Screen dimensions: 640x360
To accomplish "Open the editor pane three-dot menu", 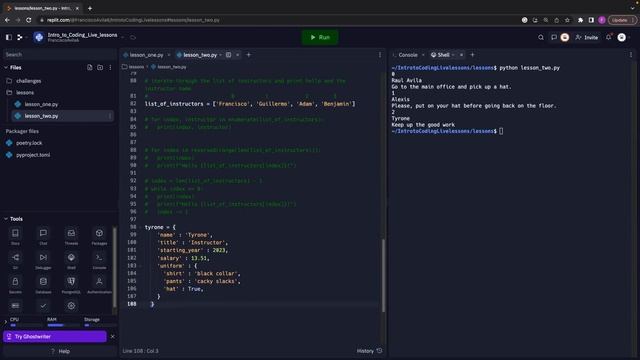I will coord(380,55).
